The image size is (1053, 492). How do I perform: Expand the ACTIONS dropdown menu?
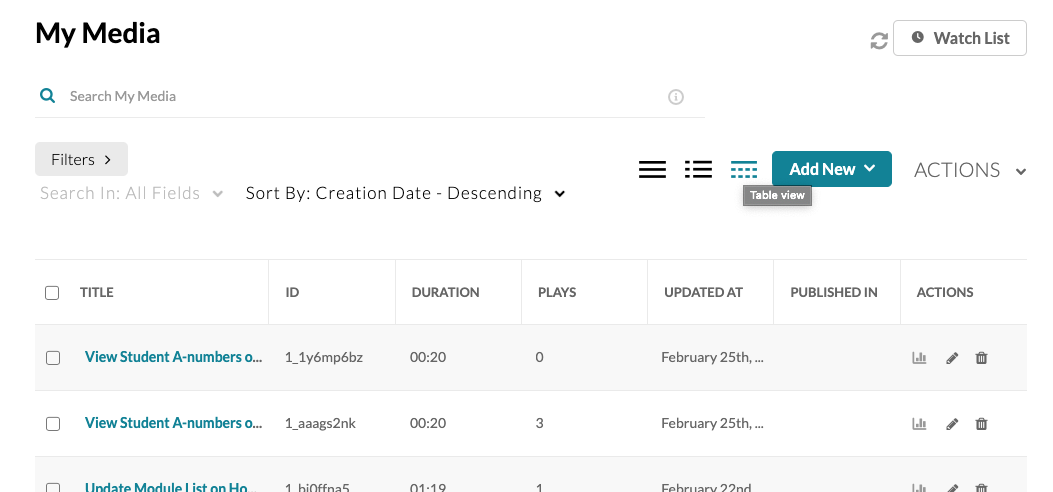pos(969,170)
